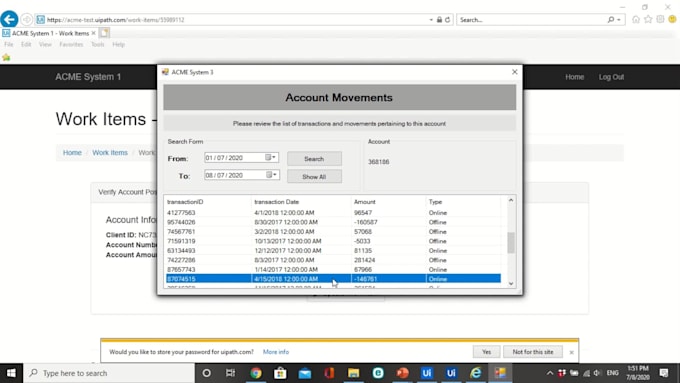Open the Work Items breadcrumb link
This screenshot has height=383, width=680.
(110, 153)
